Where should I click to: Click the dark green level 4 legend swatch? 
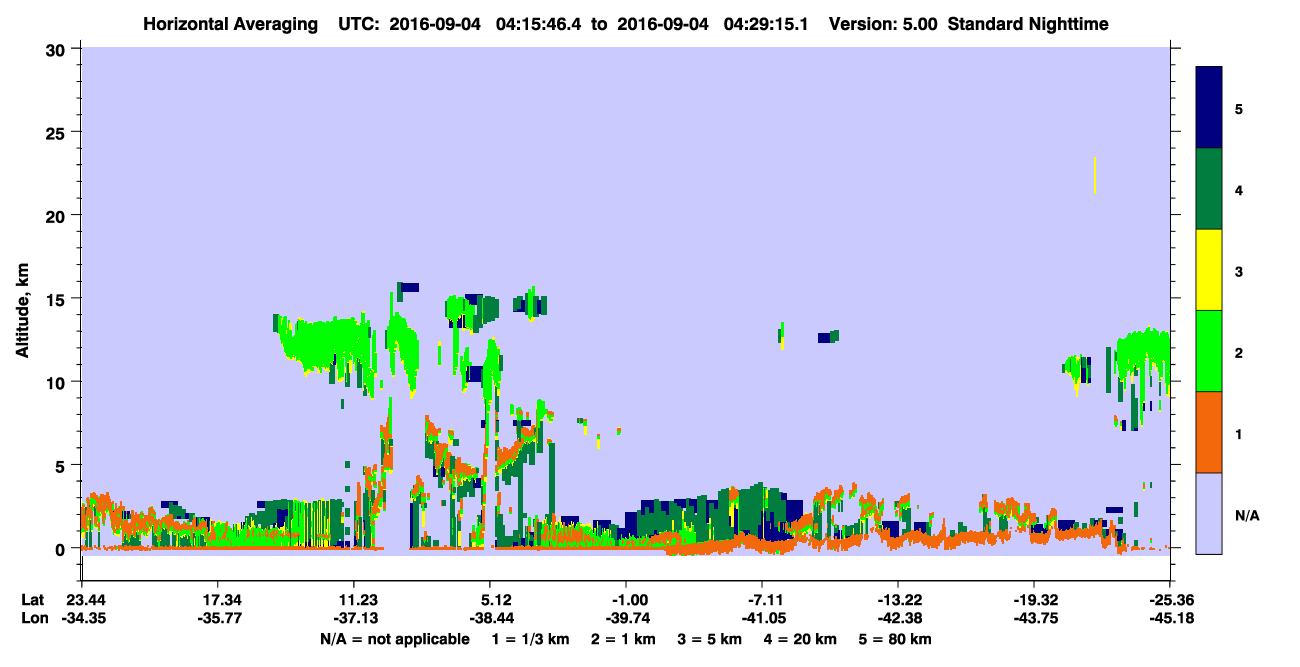pyautogui.click(x=1209, y=189)
